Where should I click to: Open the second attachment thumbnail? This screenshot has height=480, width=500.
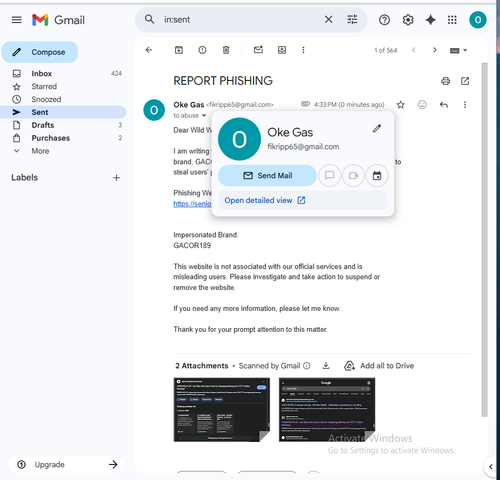point(327,410)
